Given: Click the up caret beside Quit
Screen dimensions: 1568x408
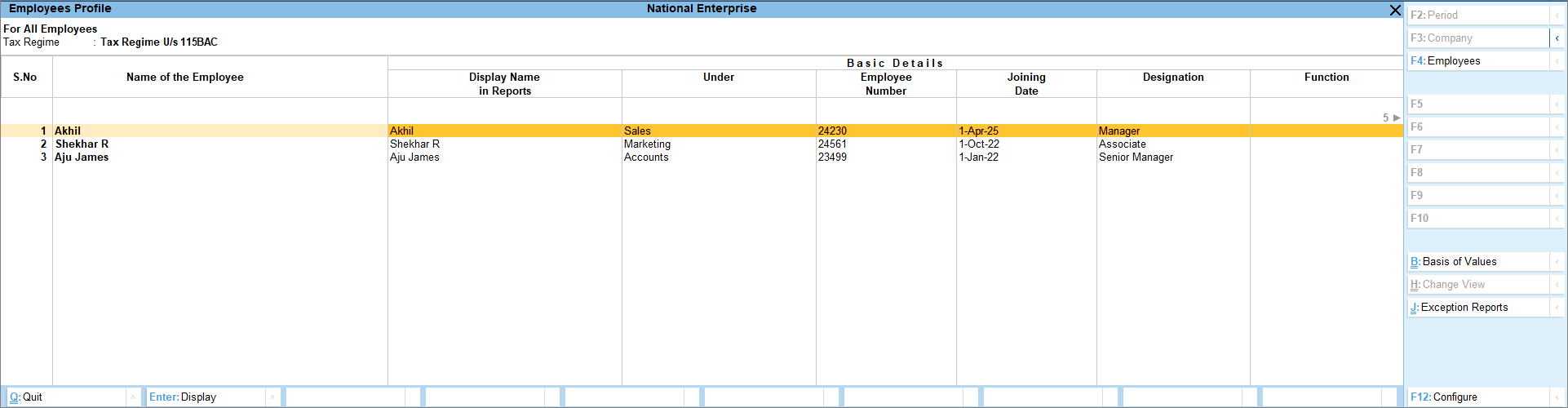Looking at the screenshot, I should pyautogui.click(x=133, y=397).
